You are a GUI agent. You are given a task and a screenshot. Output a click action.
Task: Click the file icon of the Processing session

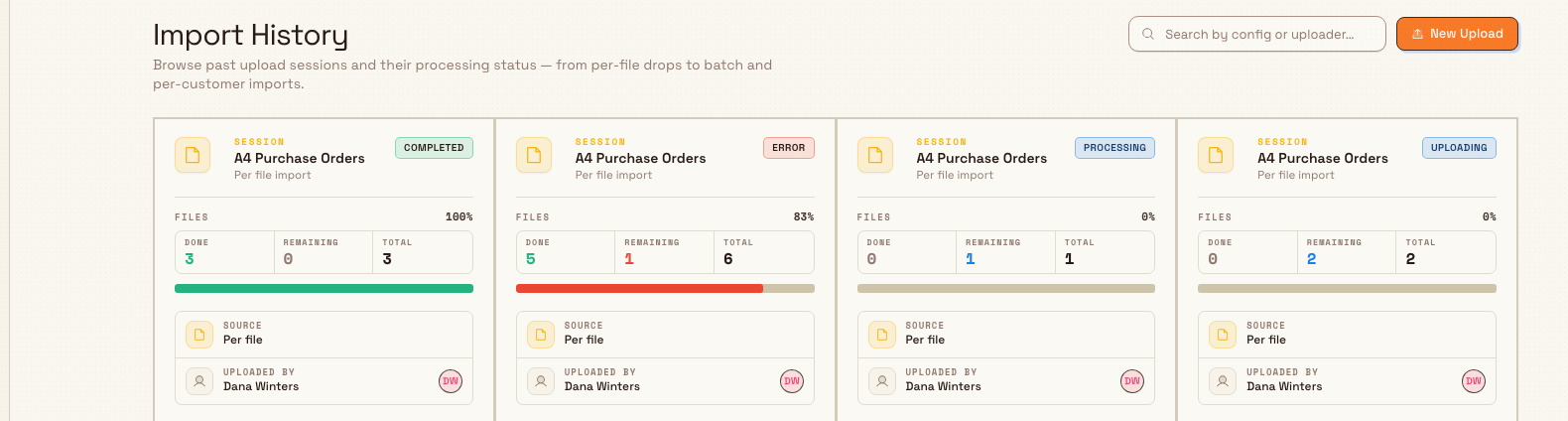point(875,155)
